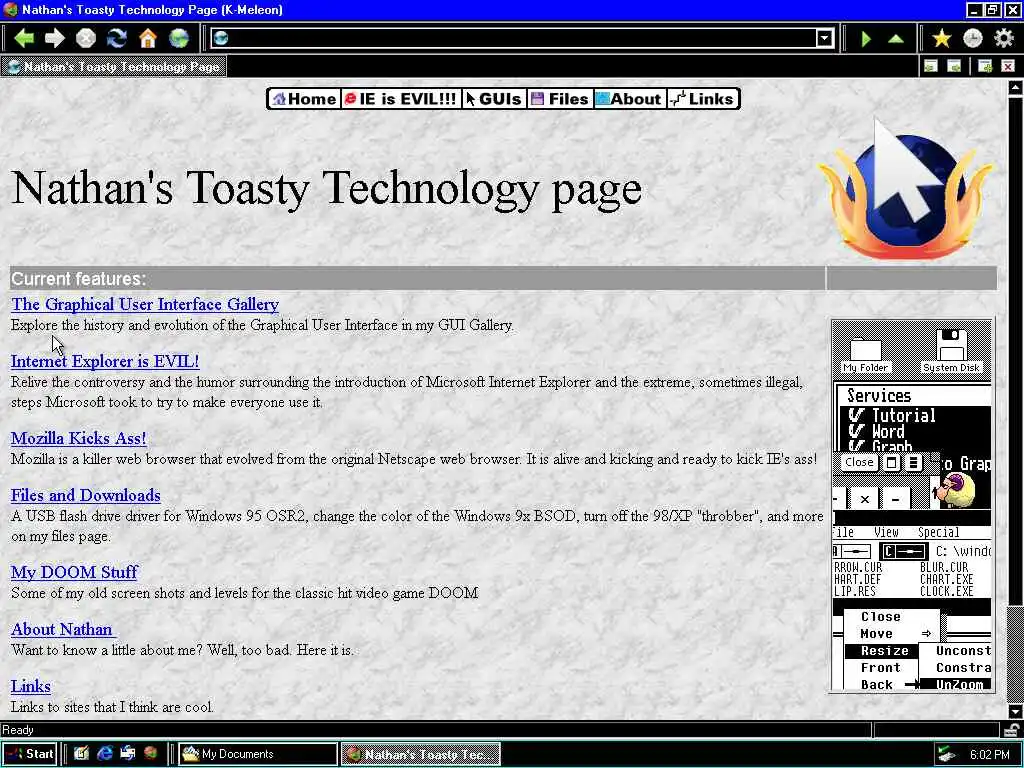Screen dimensions: 1024x768
Task: Open the Links nav button
Action: 703,99
